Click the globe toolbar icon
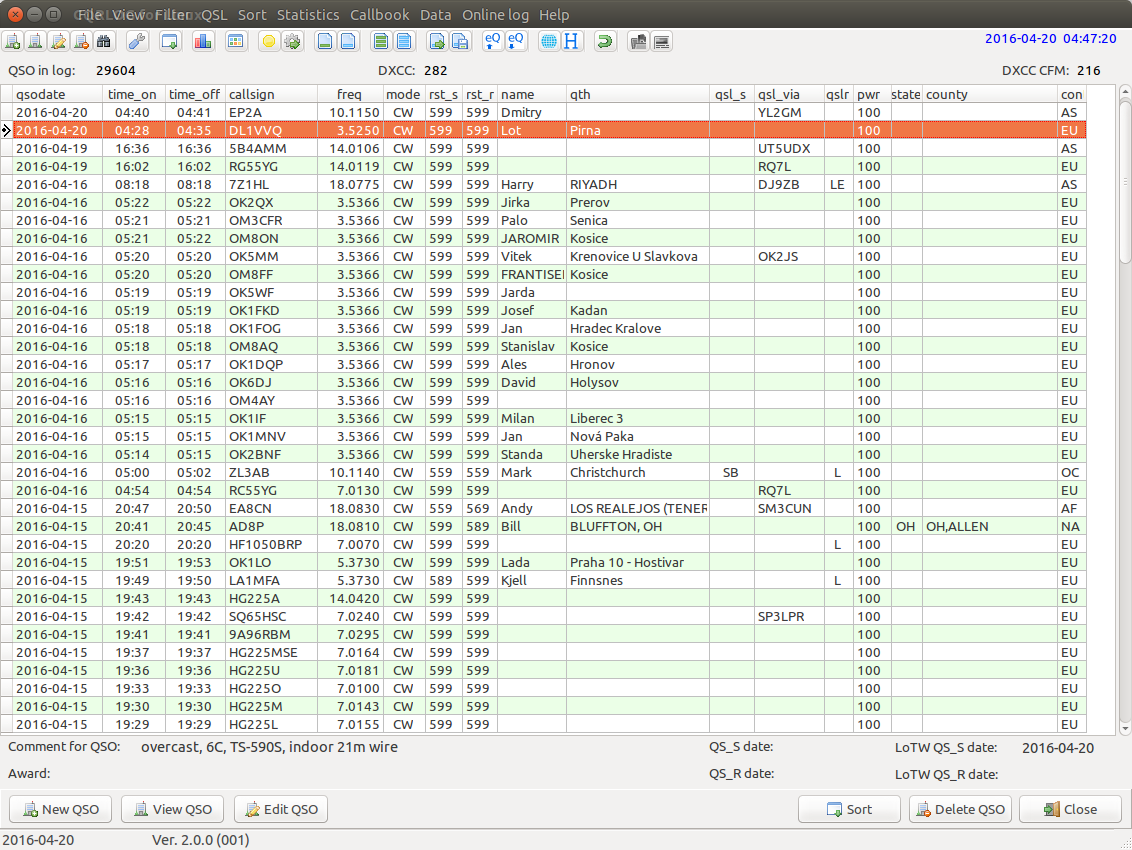Viewport: 1132px width, 850px height. click(x=549, y=41)
